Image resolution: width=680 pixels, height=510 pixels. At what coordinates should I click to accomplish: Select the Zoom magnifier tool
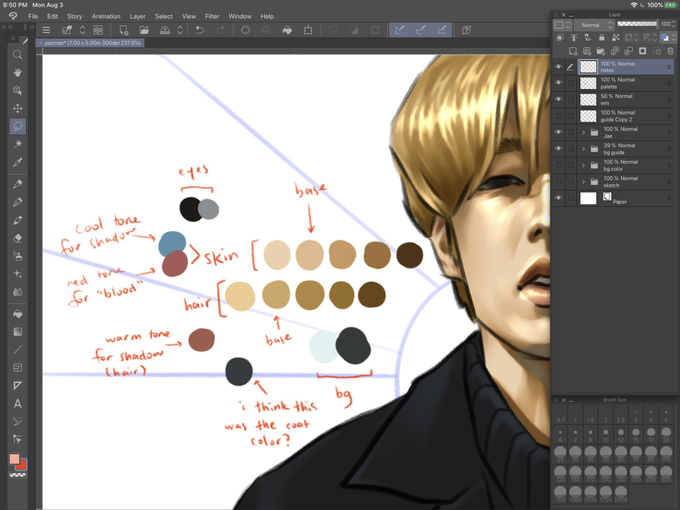click(x=17, y=55)
